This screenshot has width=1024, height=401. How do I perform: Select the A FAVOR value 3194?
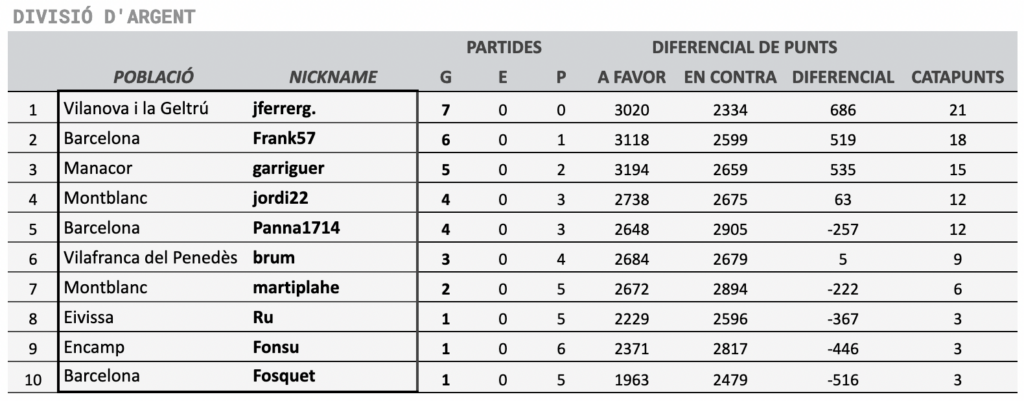coord(632,170)
